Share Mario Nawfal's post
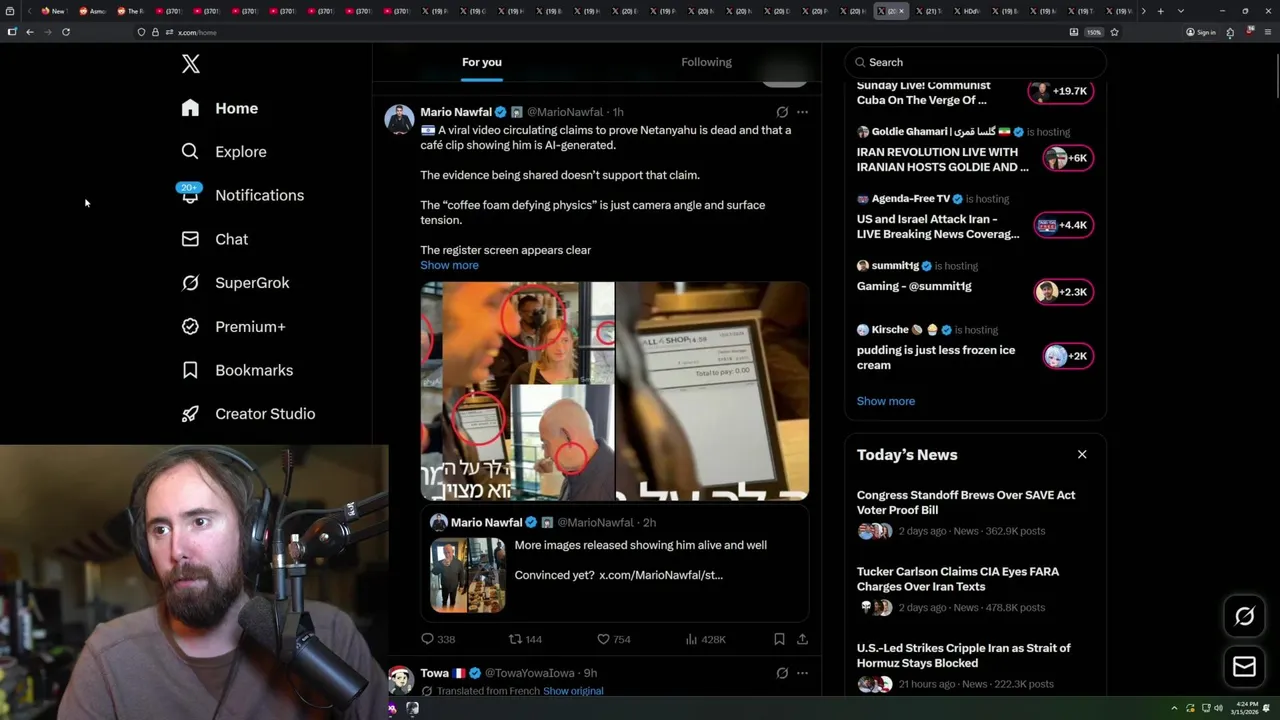Screen dimensions: 1280x720 (802, 639)
